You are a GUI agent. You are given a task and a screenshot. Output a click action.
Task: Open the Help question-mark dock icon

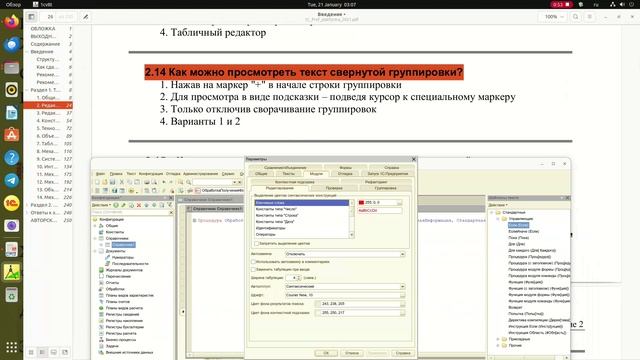11,158
